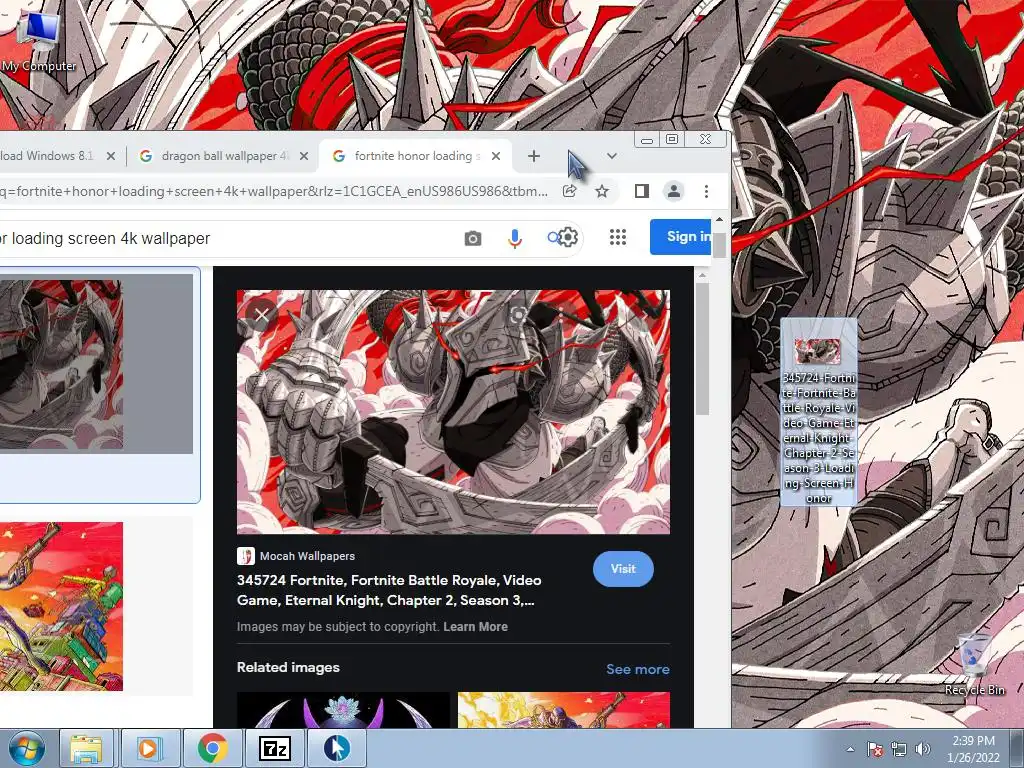Viewport: 1024px width, 768px height.
Task: Close the fortnite honor loading tab
Action: pos(496,156)
